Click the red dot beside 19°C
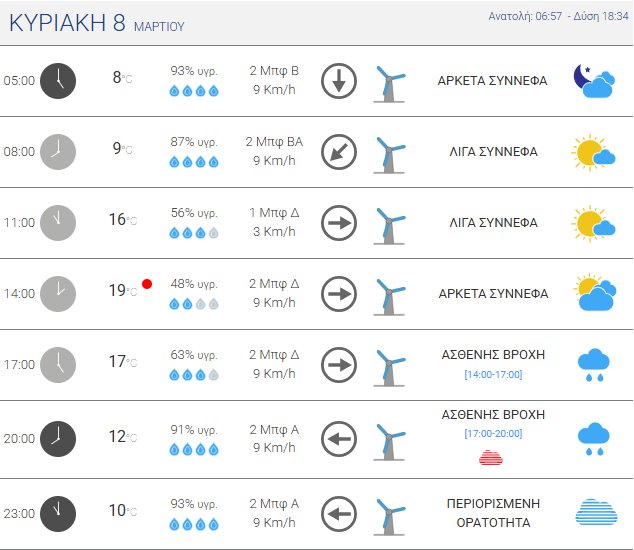Screen dimensions: 634x550 pos(147,284)
